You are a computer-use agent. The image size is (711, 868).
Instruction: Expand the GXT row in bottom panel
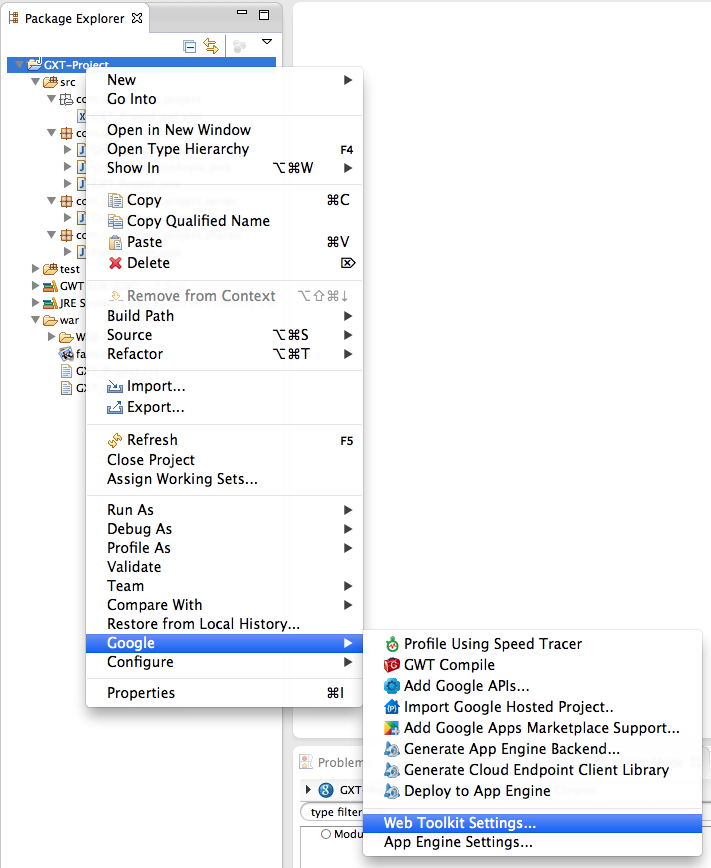click(x=308, y=789)
